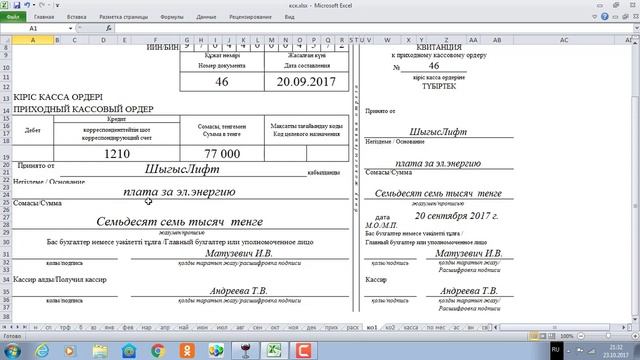The width and height of the screenshot is (640, 360).
Task: Open Customize Quick Access Toolbar dropdown
Action: (57, 5)
